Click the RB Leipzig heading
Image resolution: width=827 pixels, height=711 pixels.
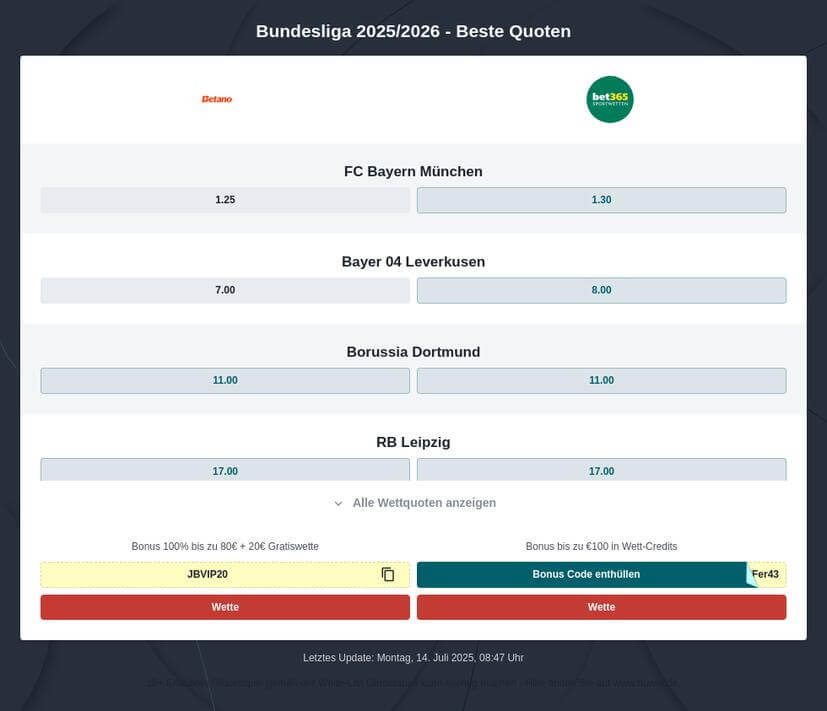tap(413, 442)
